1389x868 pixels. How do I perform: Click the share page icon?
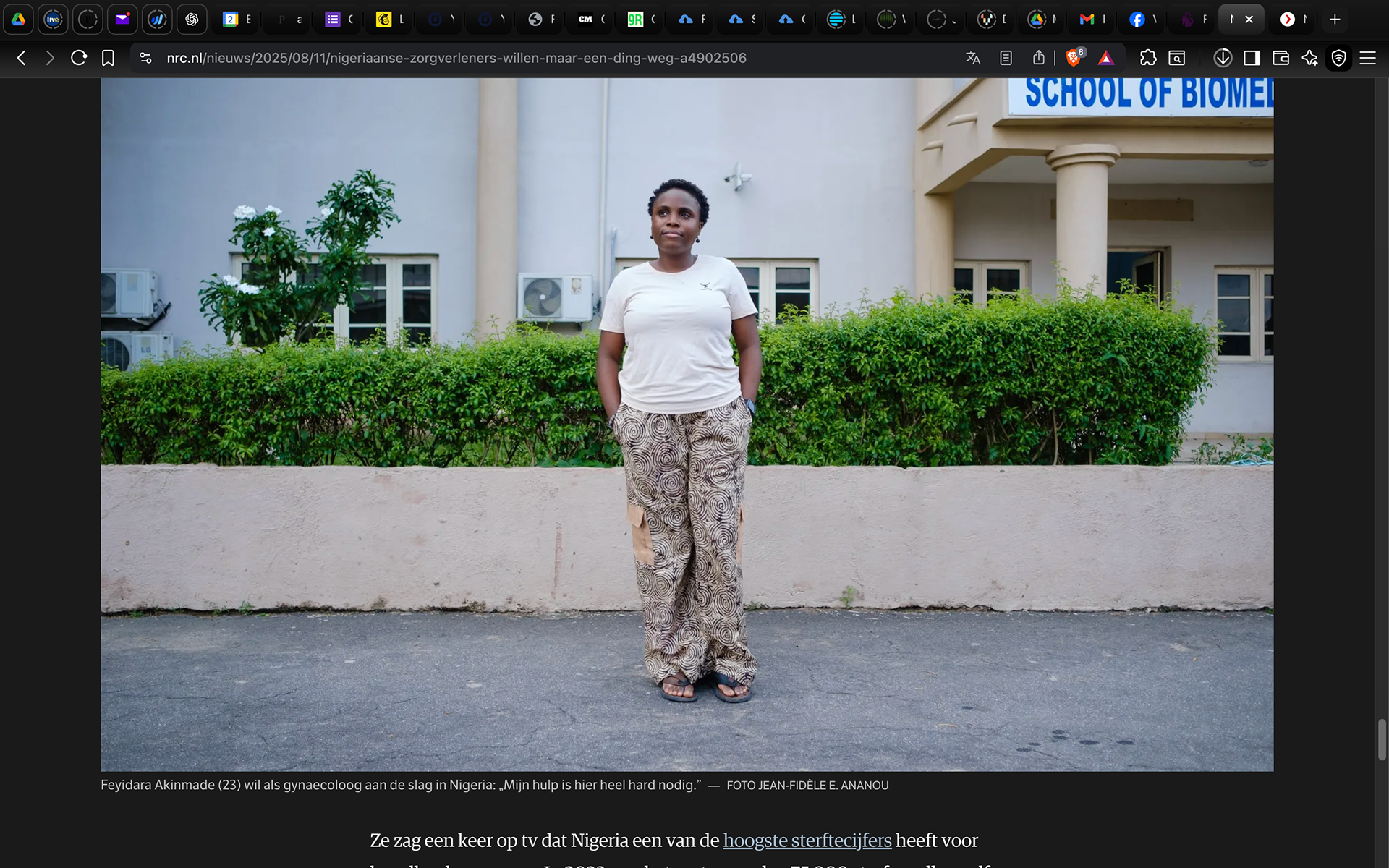pyautogui.click(x=1039, y=58)
